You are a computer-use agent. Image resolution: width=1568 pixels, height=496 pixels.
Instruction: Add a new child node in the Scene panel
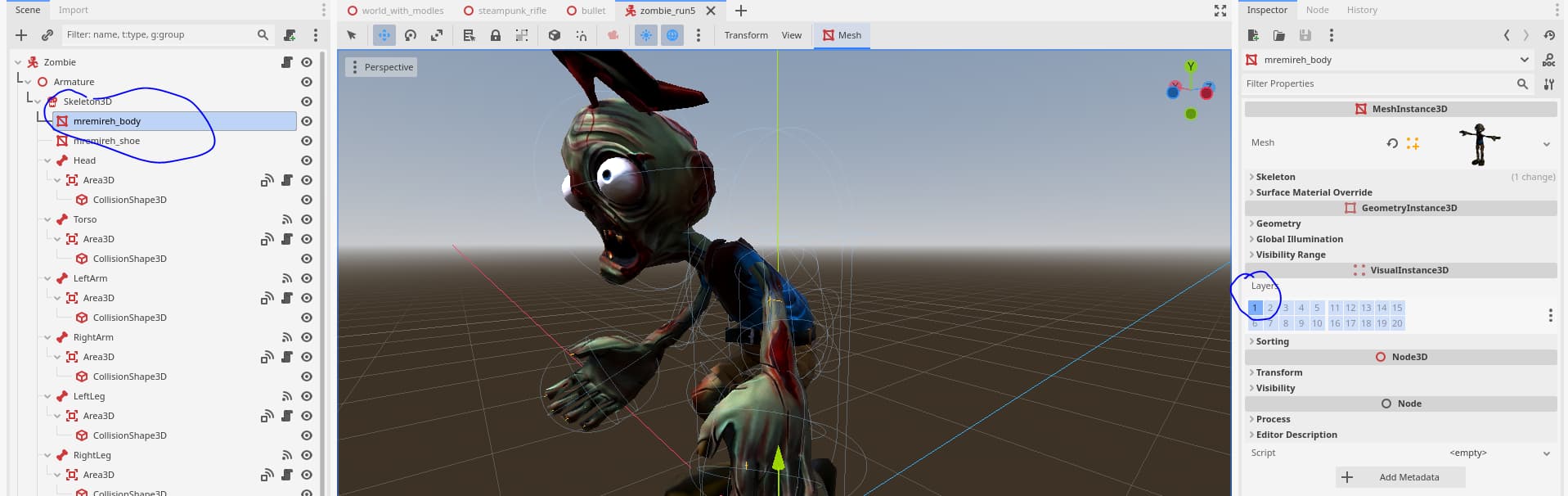[x=21, y=35]
